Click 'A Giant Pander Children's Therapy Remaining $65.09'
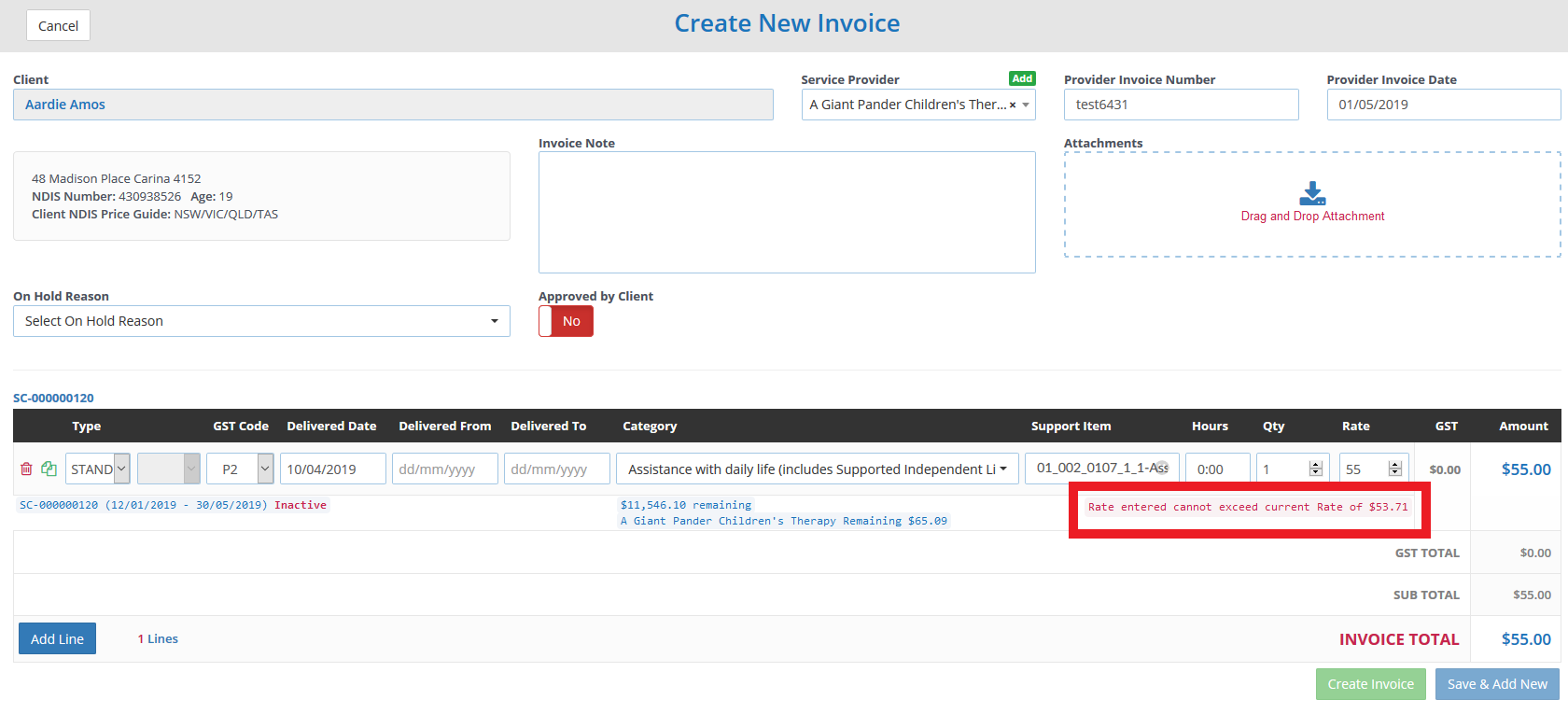Image resolution: width=1568 pixels, height=714 pixels. pos(784,521)
